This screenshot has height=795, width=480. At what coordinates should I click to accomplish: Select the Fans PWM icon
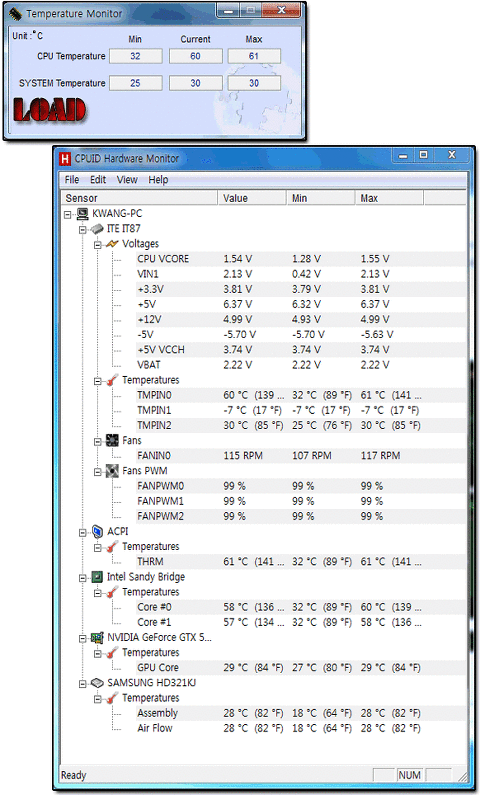click(113, 471)
